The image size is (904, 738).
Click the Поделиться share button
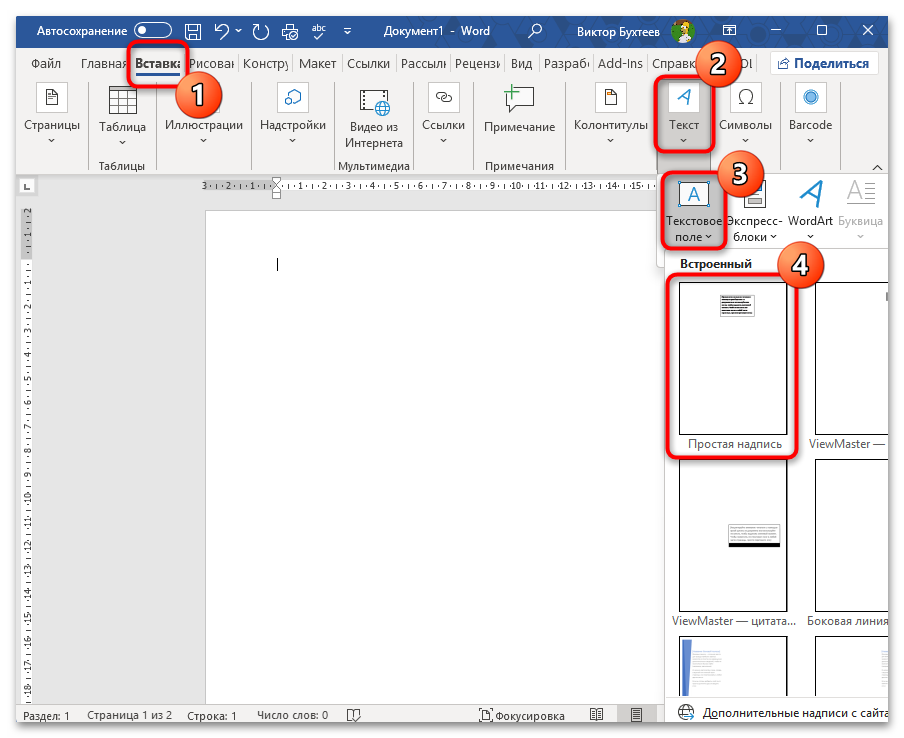pos(823,63)
